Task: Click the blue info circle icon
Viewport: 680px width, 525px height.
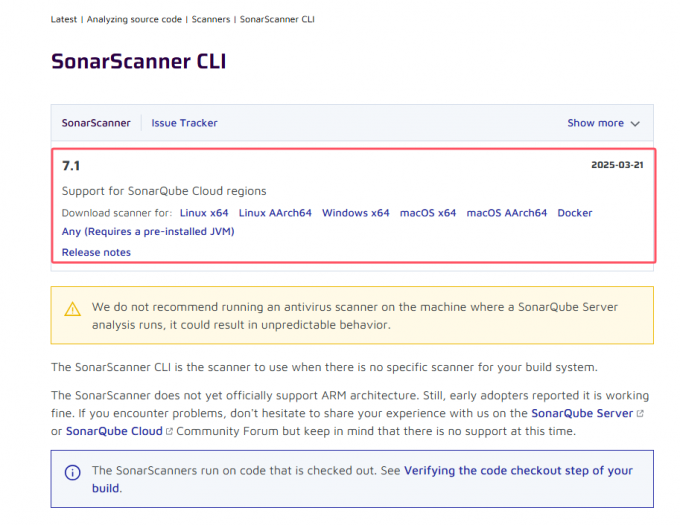Action: [72, 472]
